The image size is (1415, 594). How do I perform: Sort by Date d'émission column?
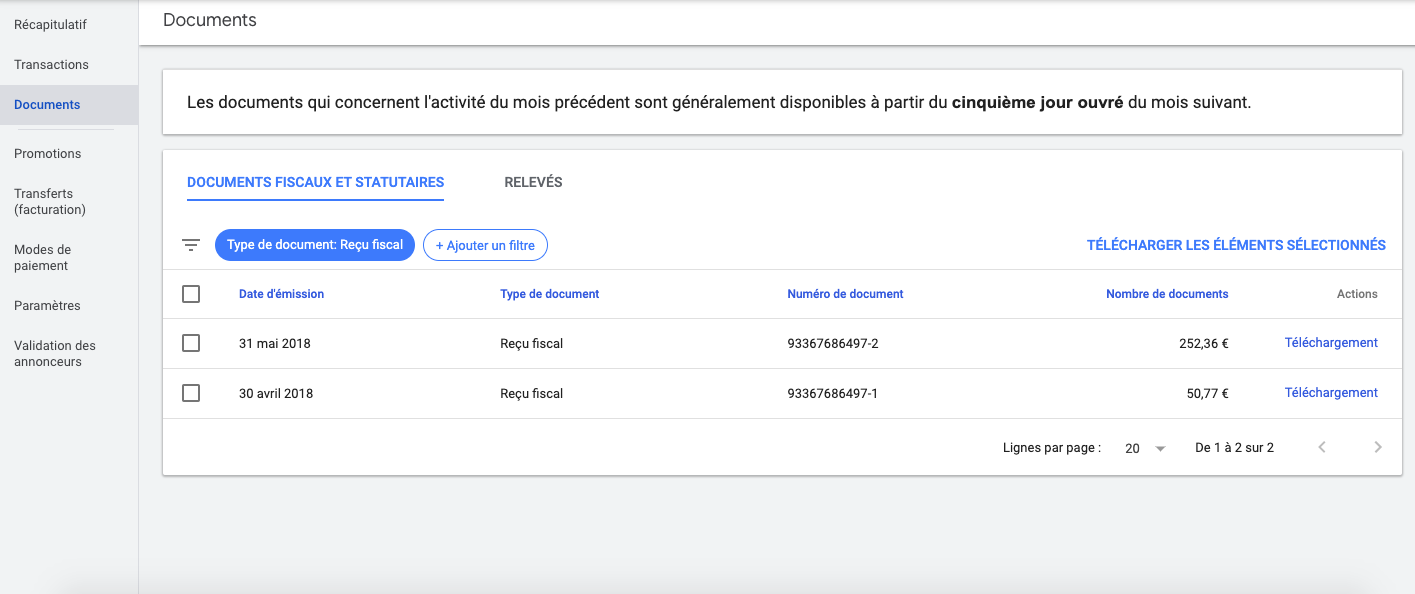[x=281, y=294]
